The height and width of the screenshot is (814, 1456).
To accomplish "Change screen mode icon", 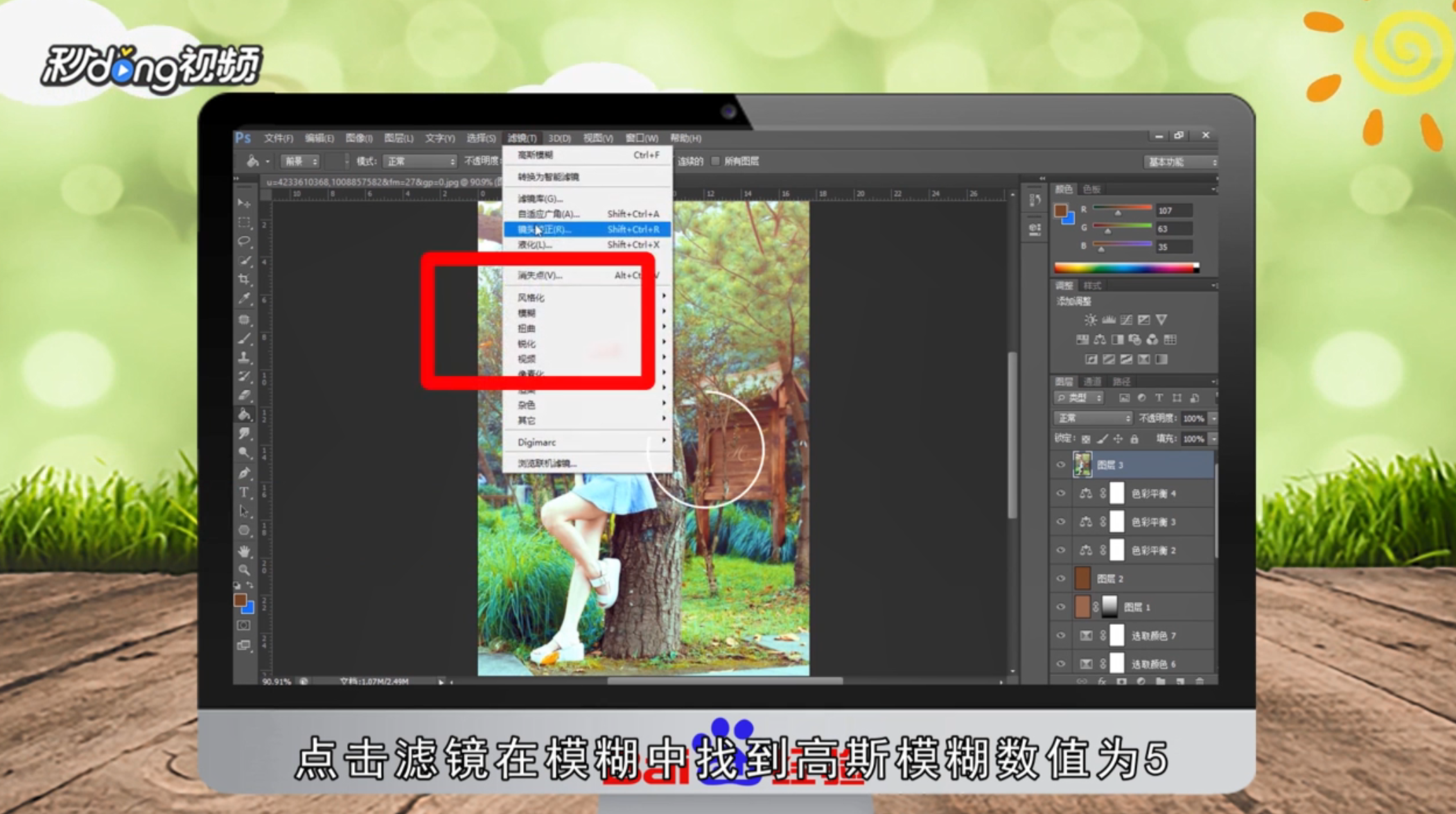I will (x=243, y=646).
